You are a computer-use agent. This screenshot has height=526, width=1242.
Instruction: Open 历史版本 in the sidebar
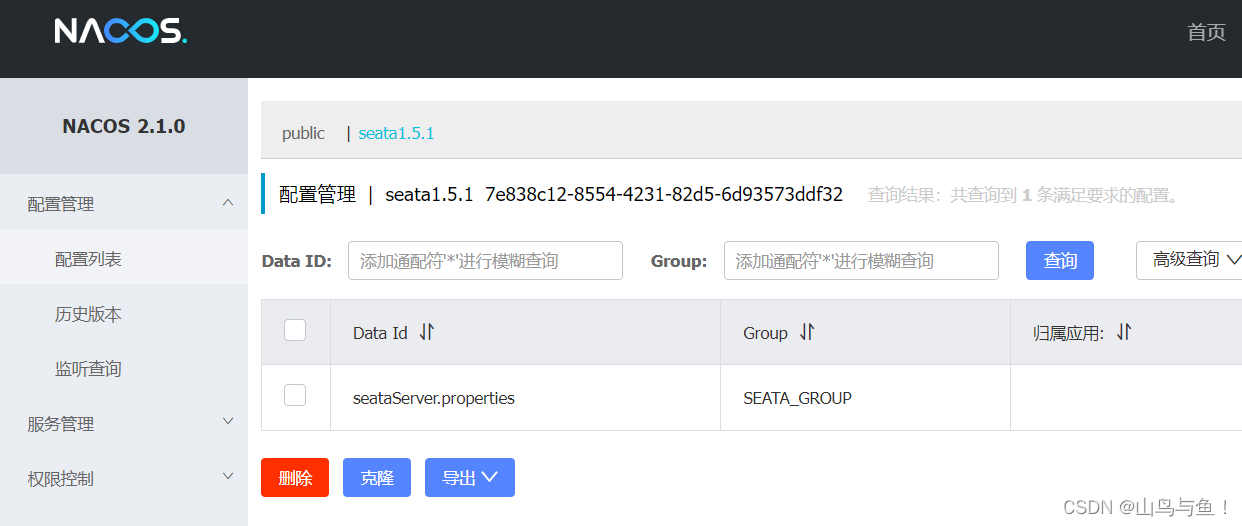pyautogui.click(x=124, y=314)
